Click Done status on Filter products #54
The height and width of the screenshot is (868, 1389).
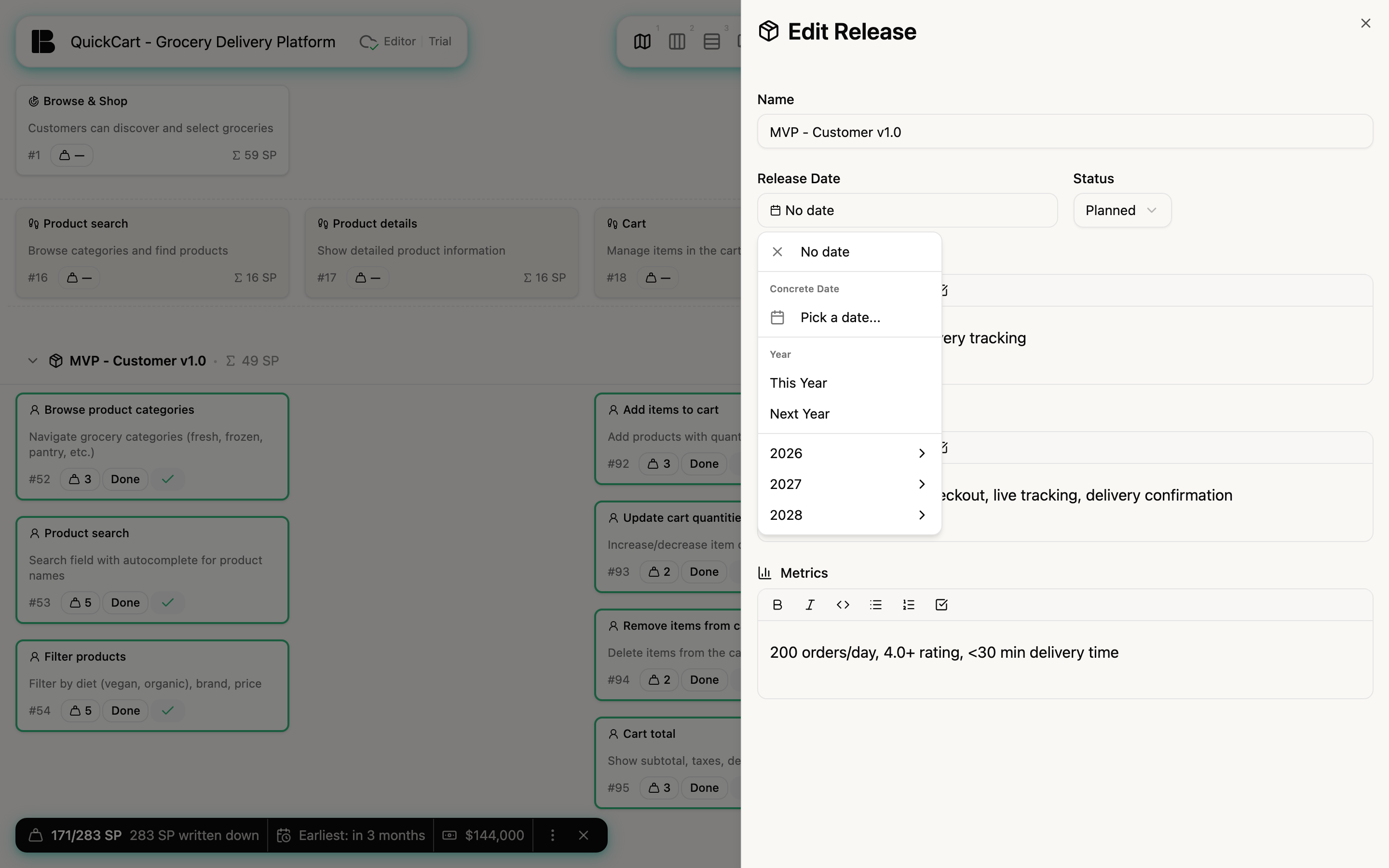(x=125, y=710)
